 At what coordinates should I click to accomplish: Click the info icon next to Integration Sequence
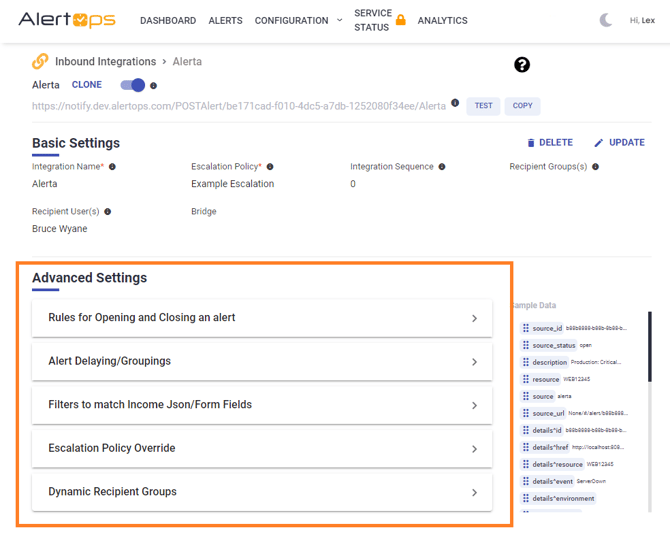[442, 167]
